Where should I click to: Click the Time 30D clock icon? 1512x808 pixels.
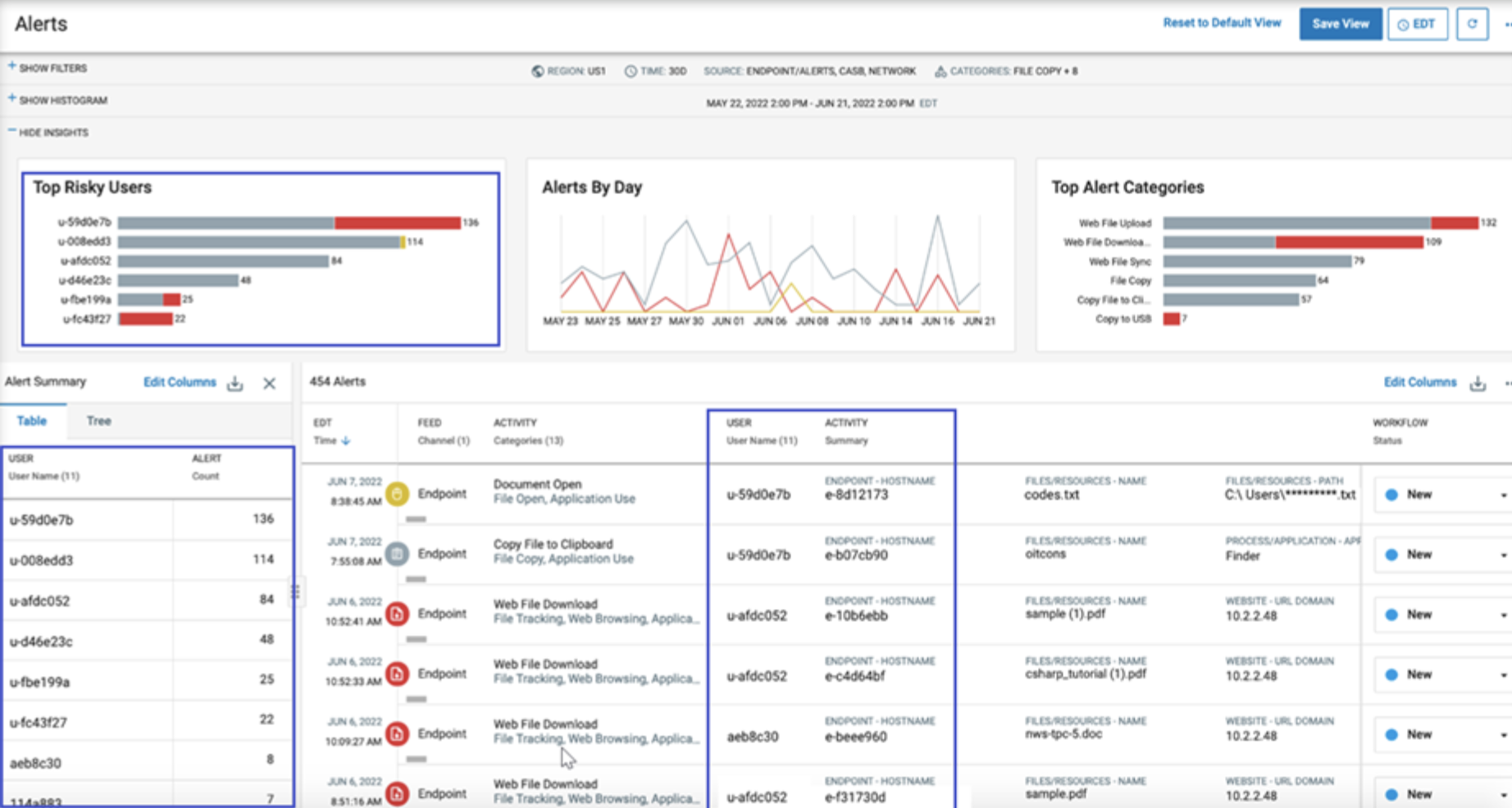[631, 71]
